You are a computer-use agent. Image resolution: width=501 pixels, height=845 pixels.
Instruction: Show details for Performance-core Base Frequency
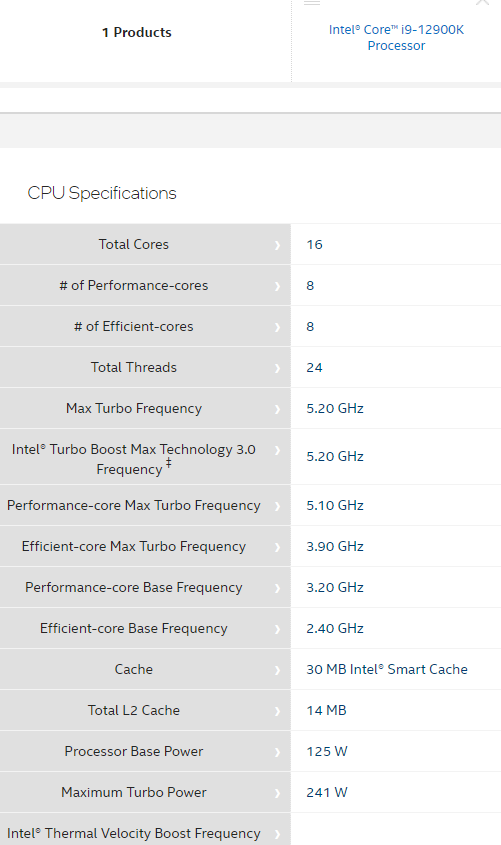pyautogui.click(x=277, y=588)
